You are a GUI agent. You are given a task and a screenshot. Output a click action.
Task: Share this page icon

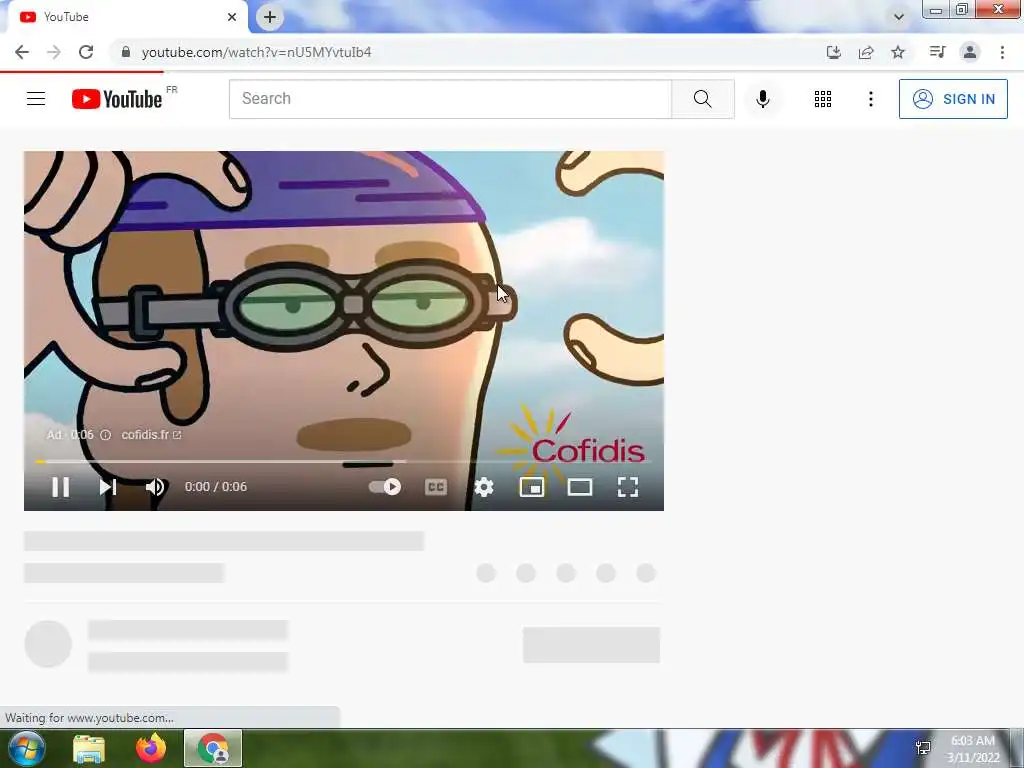point(866,52)
